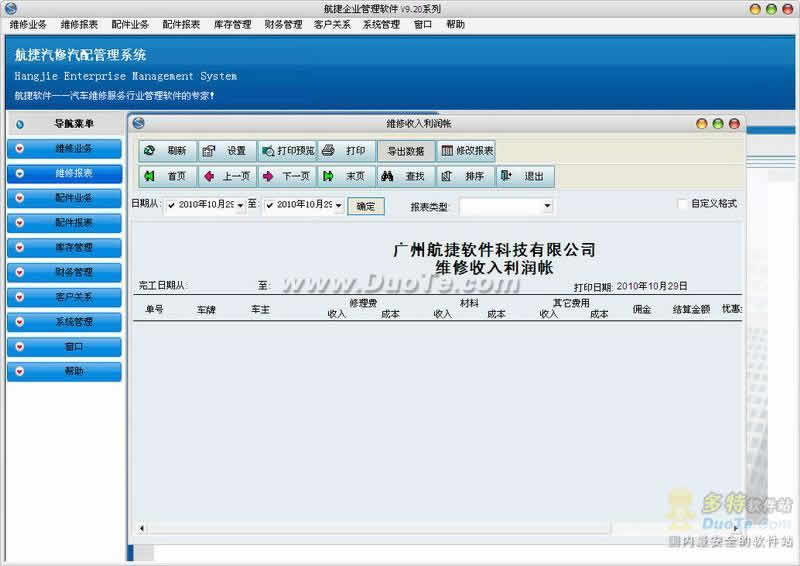Expand 配件业务 sidebar arrow icon

point(19,198)
